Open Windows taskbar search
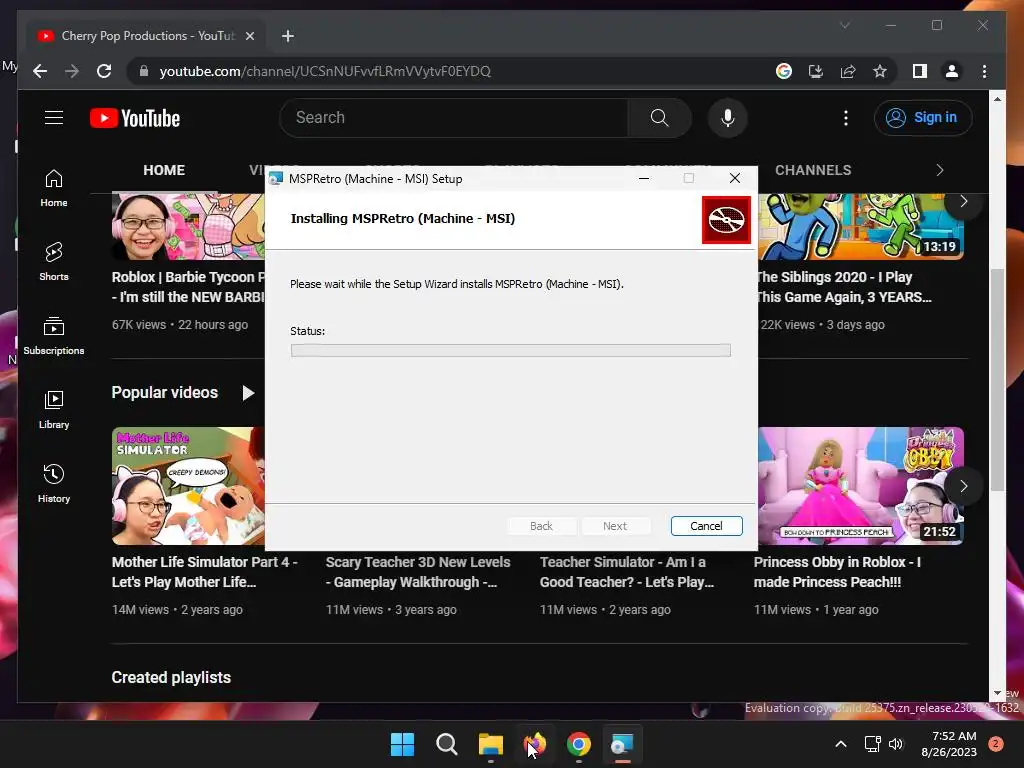The width and height of the screenshot is (1024, 768). coord(447,744)
